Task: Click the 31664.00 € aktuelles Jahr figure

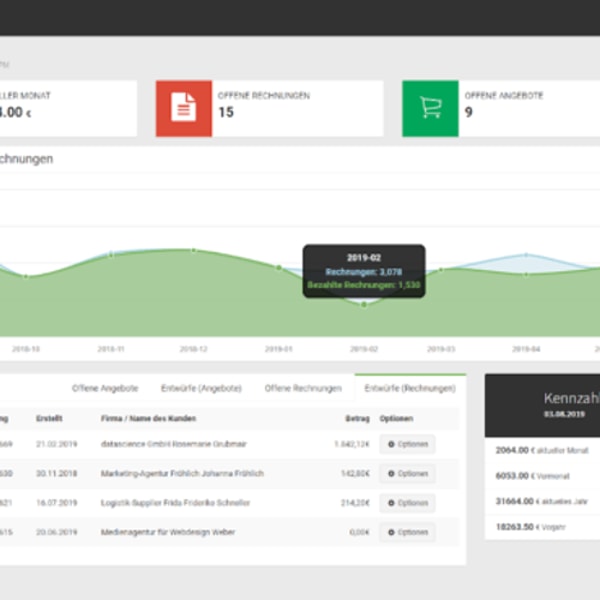Action: pos(541,501)
